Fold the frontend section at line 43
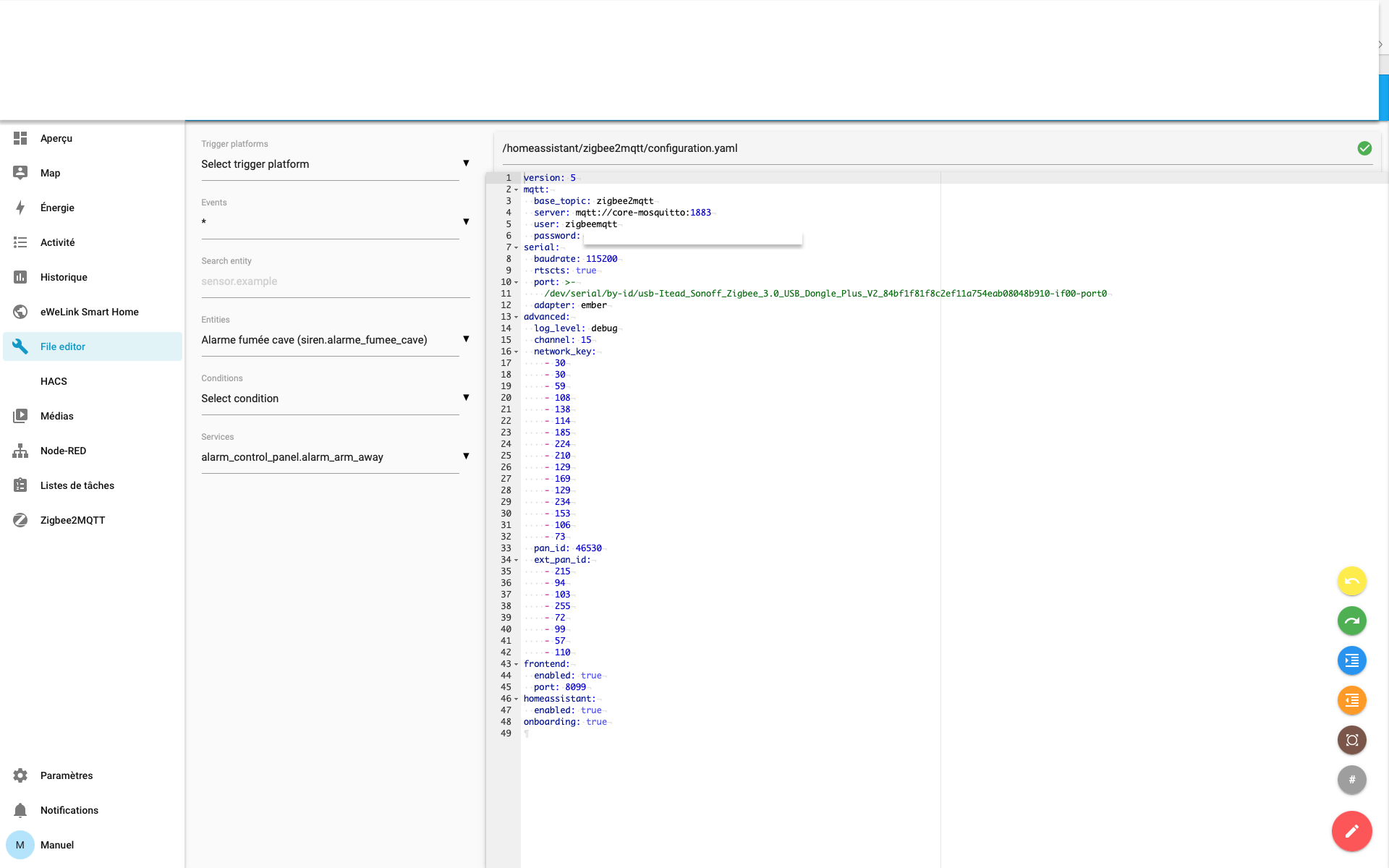 click(517, 664)
